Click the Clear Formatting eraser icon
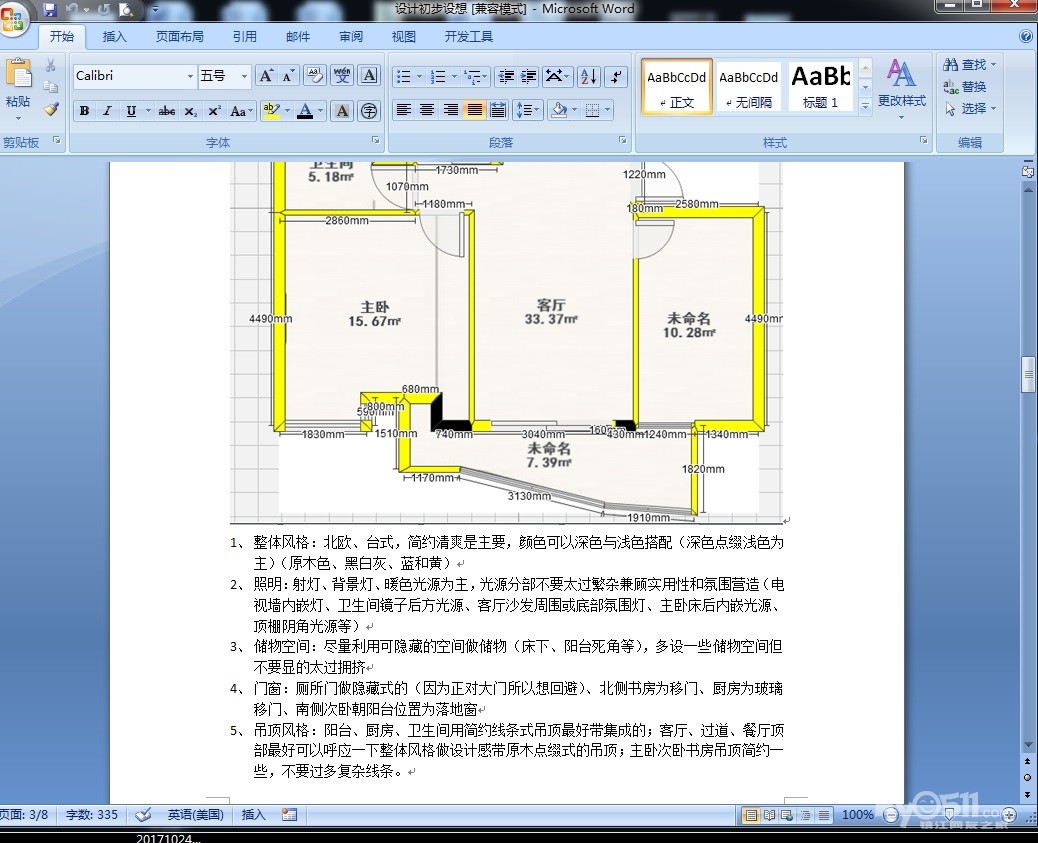1038x843 pixels. pos(314,76)
